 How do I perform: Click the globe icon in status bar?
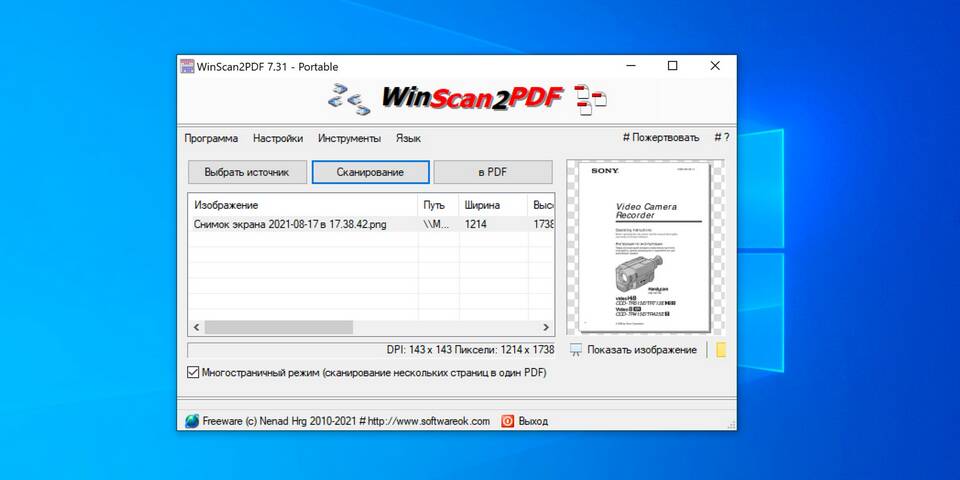click(x=192, y=421)
